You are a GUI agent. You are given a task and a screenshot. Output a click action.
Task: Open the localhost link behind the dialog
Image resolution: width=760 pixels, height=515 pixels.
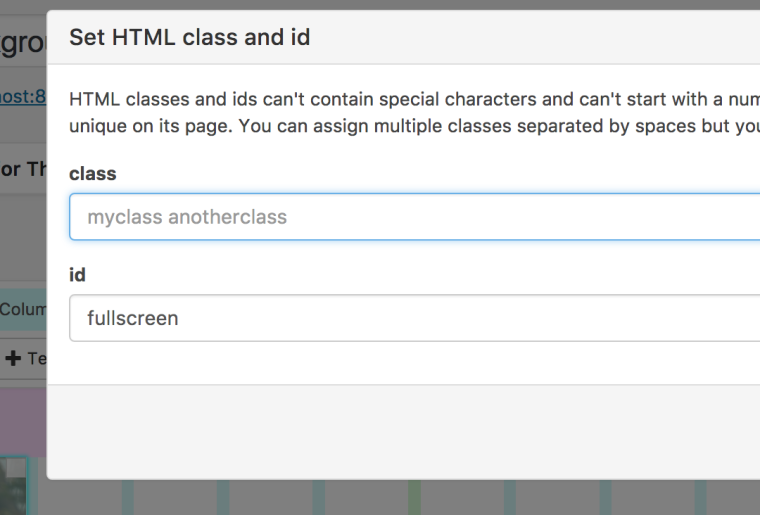22,96
